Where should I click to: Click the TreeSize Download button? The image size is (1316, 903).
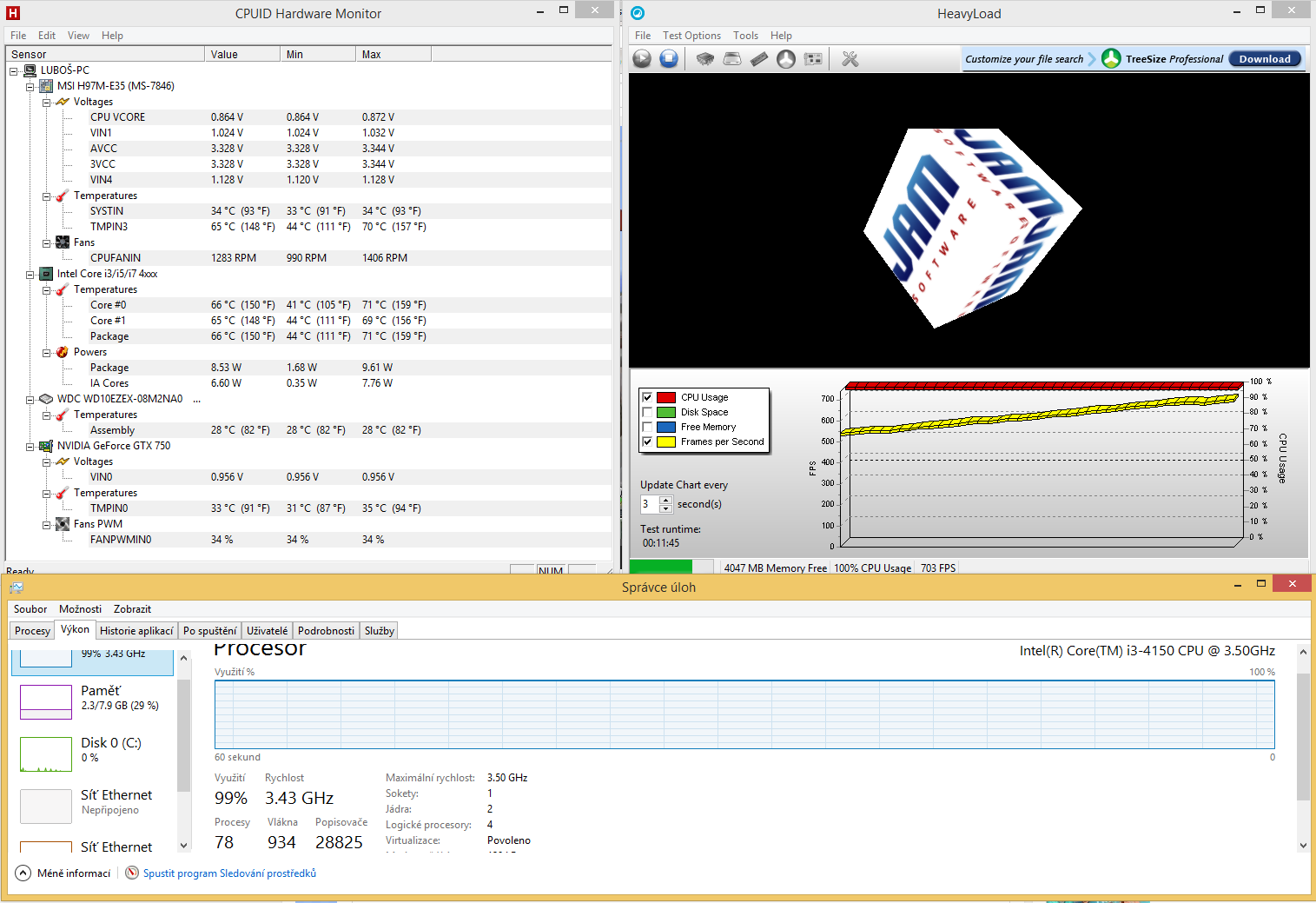coord(1265,59)
